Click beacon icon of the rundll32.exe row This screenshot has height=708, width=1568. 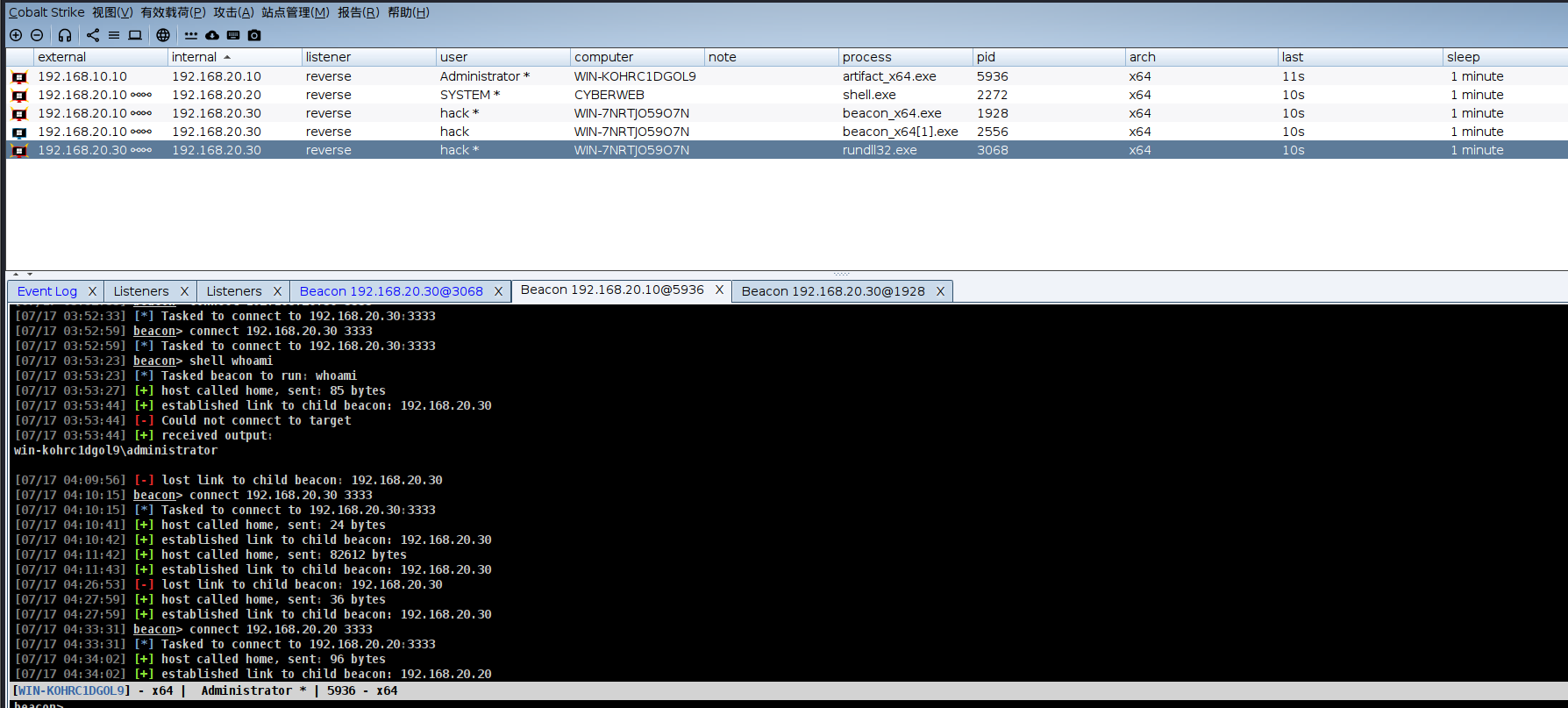[19, 151]
